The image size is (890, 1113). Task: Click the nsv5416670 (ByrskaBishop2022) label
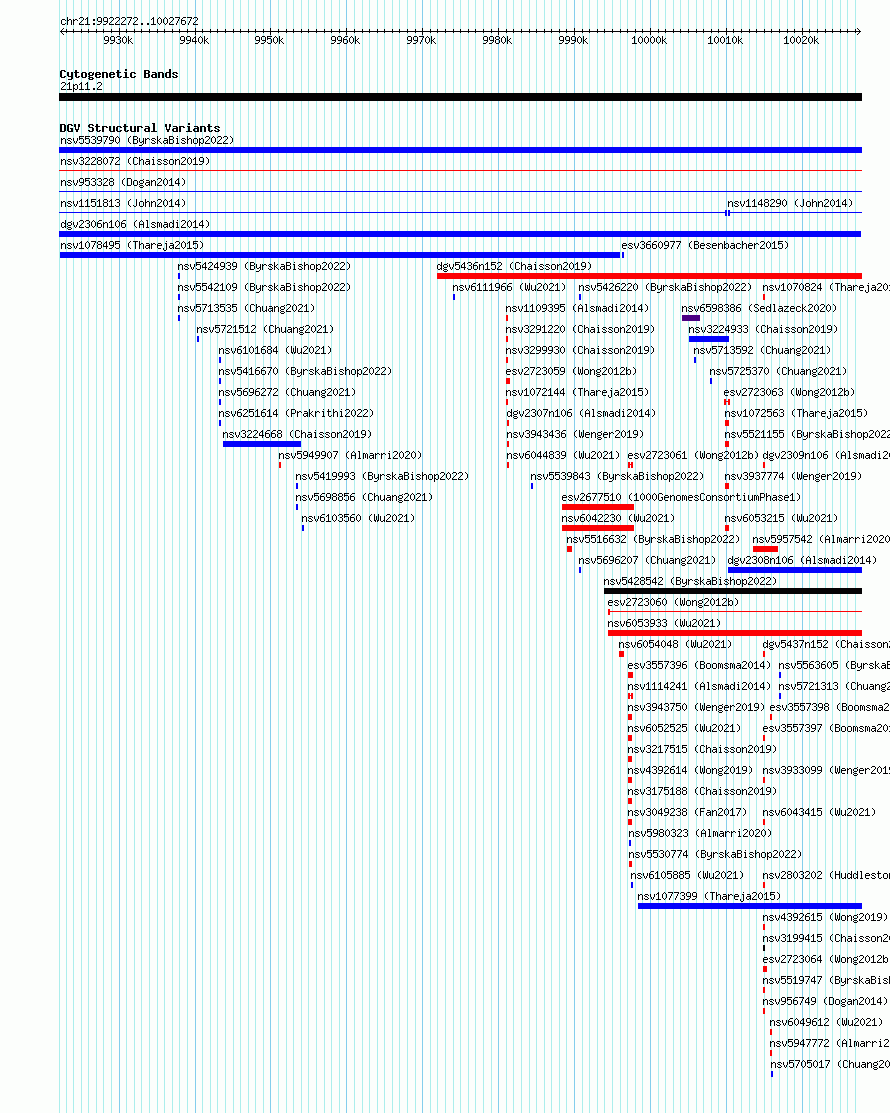(304, 372)
